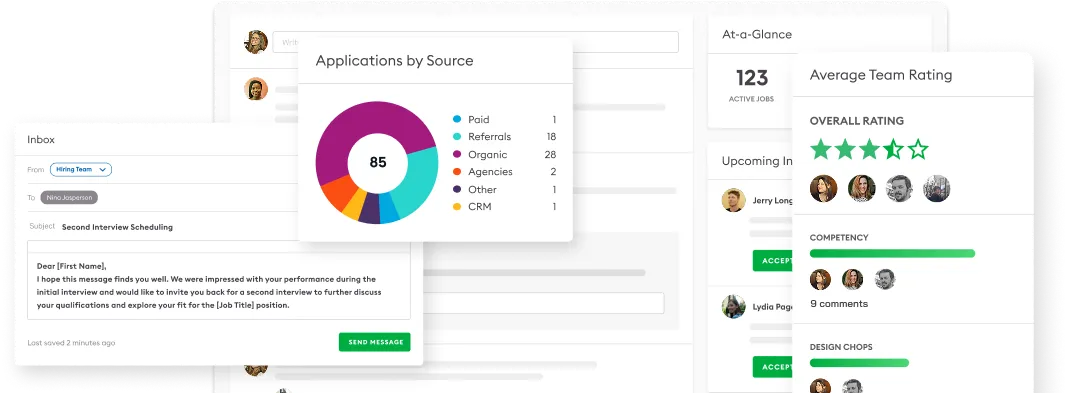Accept Jerry Long's interview

click(773, 261)
